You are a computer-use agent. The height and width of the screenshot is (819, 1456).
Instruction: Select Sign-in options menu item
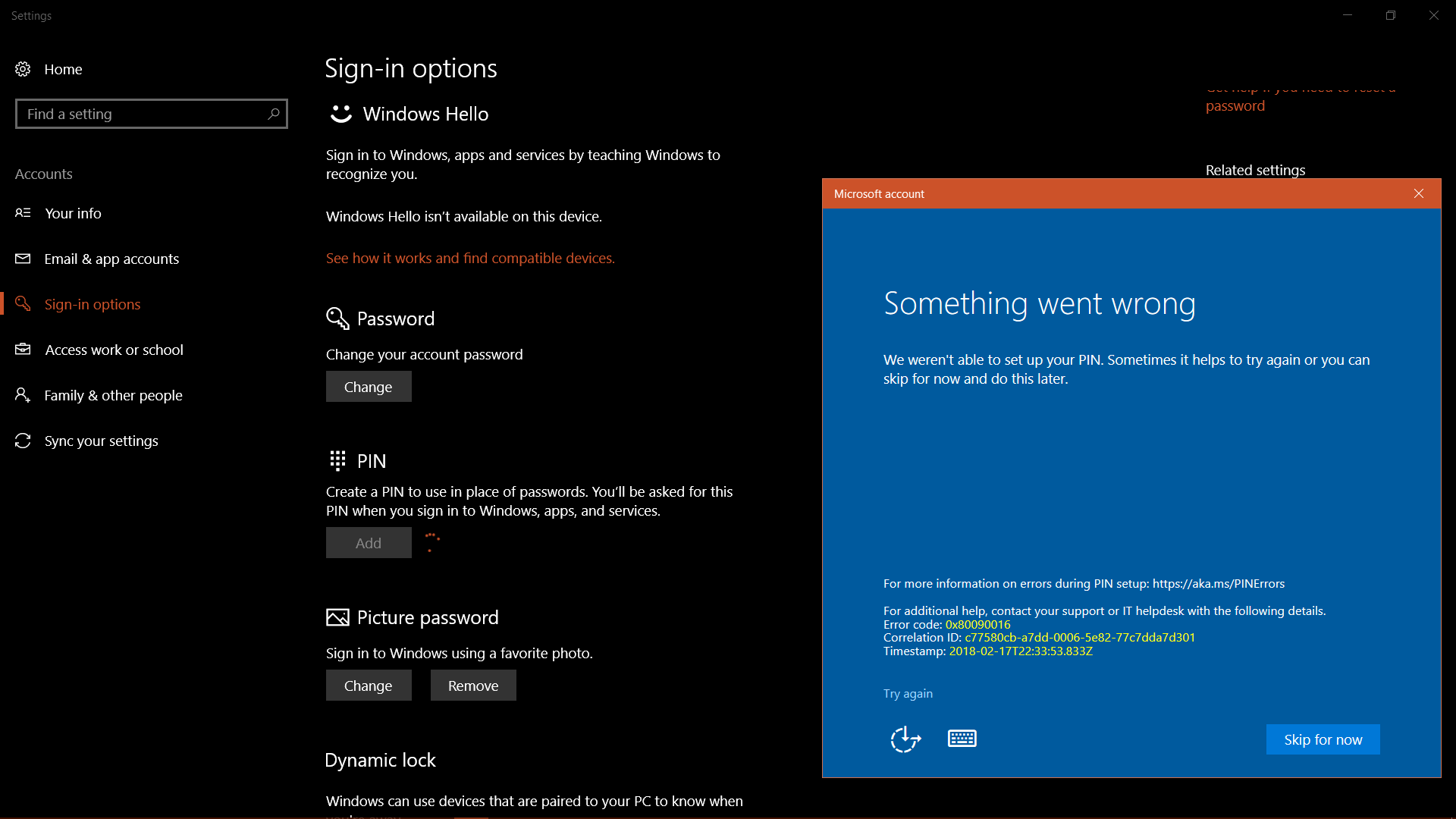click(92, 304)
